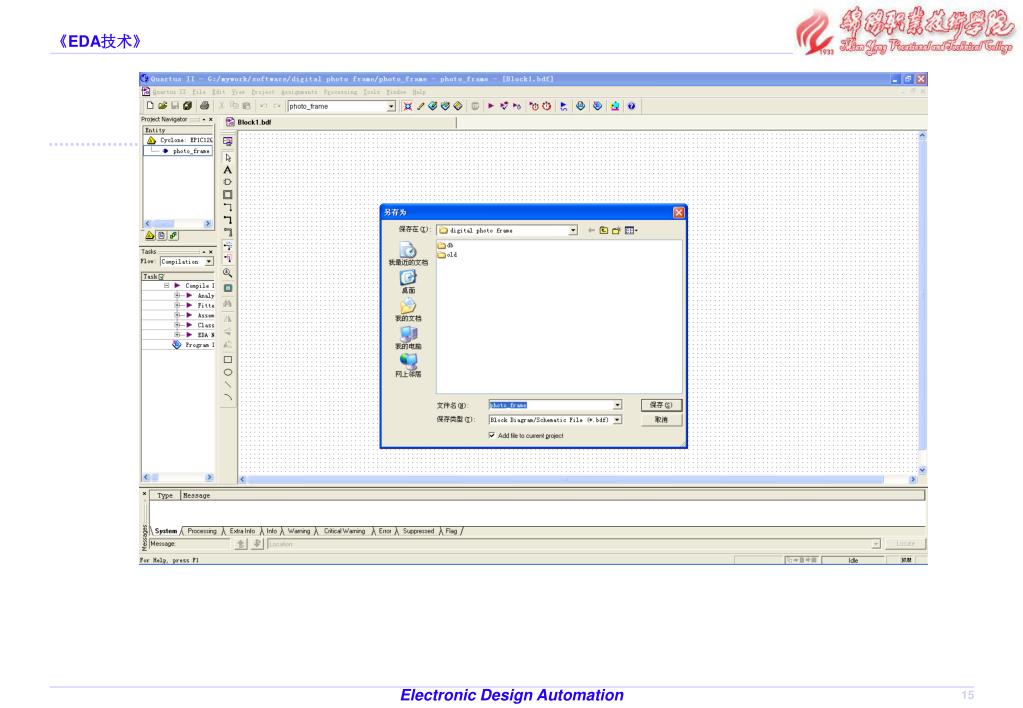
Task: Expand the EDA Netlist task row
Action: pyautogui.click(x=177, y=335)
